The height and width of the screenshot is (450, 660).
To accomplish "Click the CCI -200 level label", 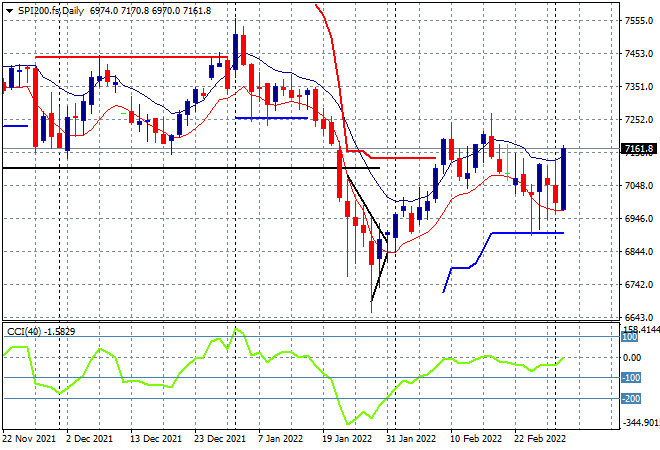I will click(631, 399).
